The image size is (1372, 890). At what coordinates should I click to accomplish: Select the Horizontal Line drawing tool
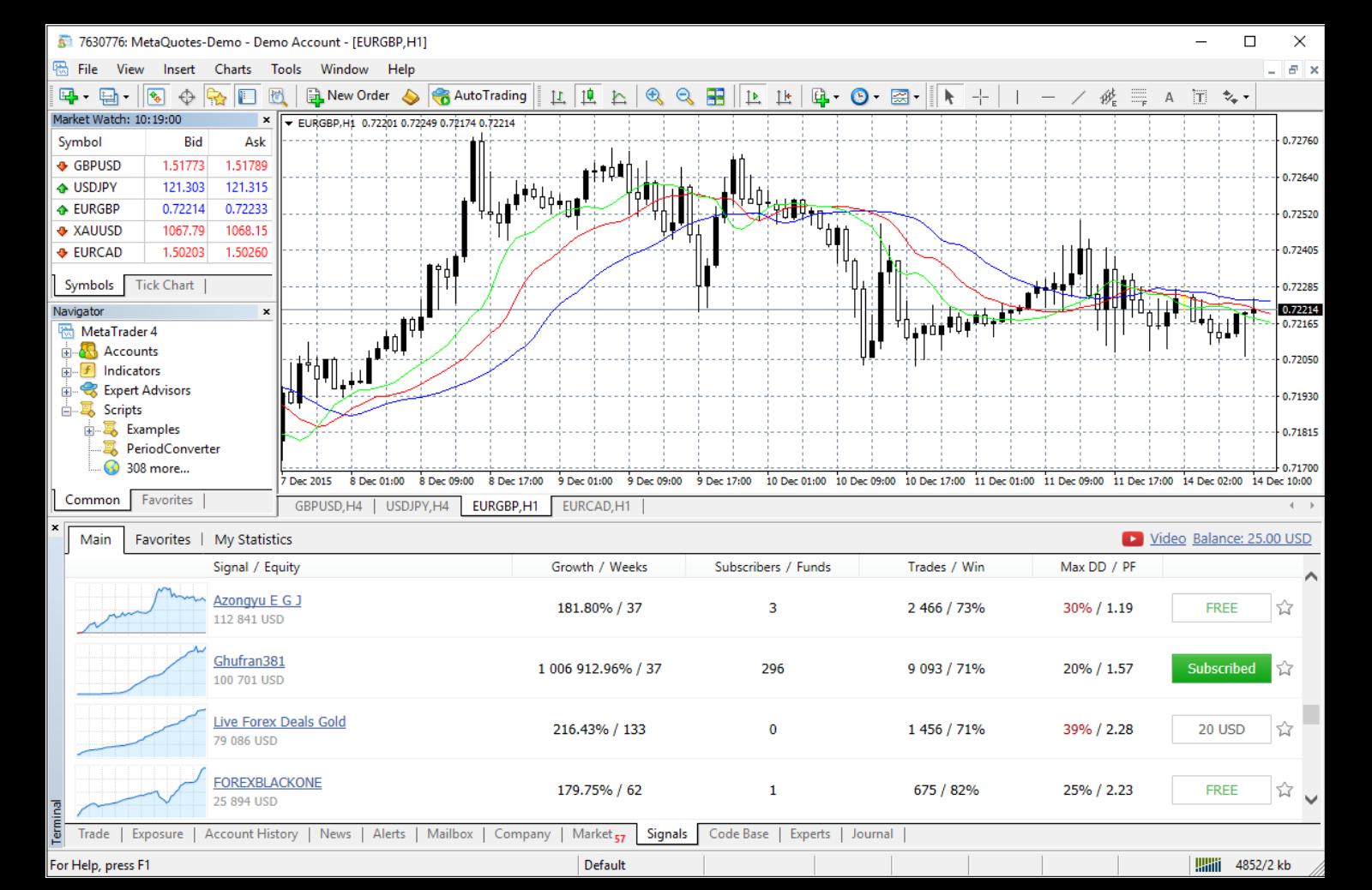click(1048, 97)
